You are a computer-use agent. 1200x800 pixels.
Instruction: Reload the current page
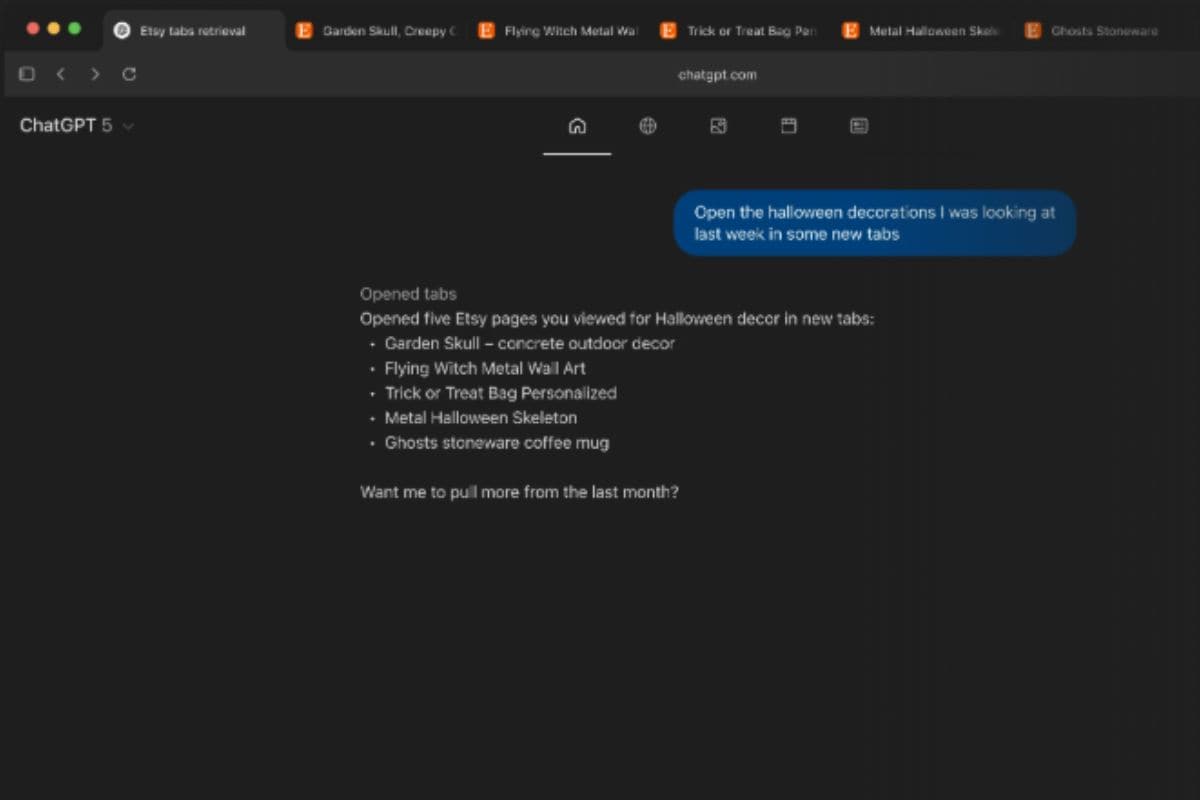click(x=129, y=74)
